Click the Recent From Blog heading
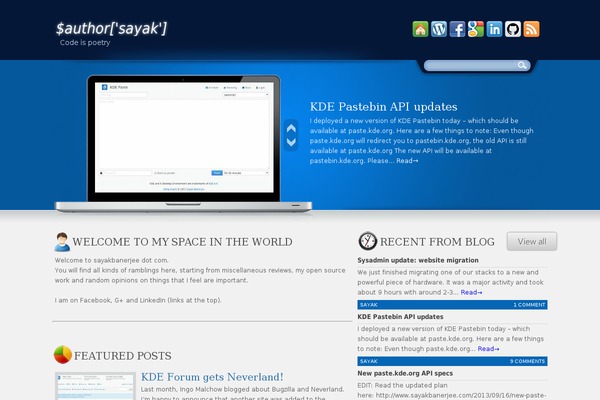This screenshot has width=600, height=400. [x=437, y=242]
